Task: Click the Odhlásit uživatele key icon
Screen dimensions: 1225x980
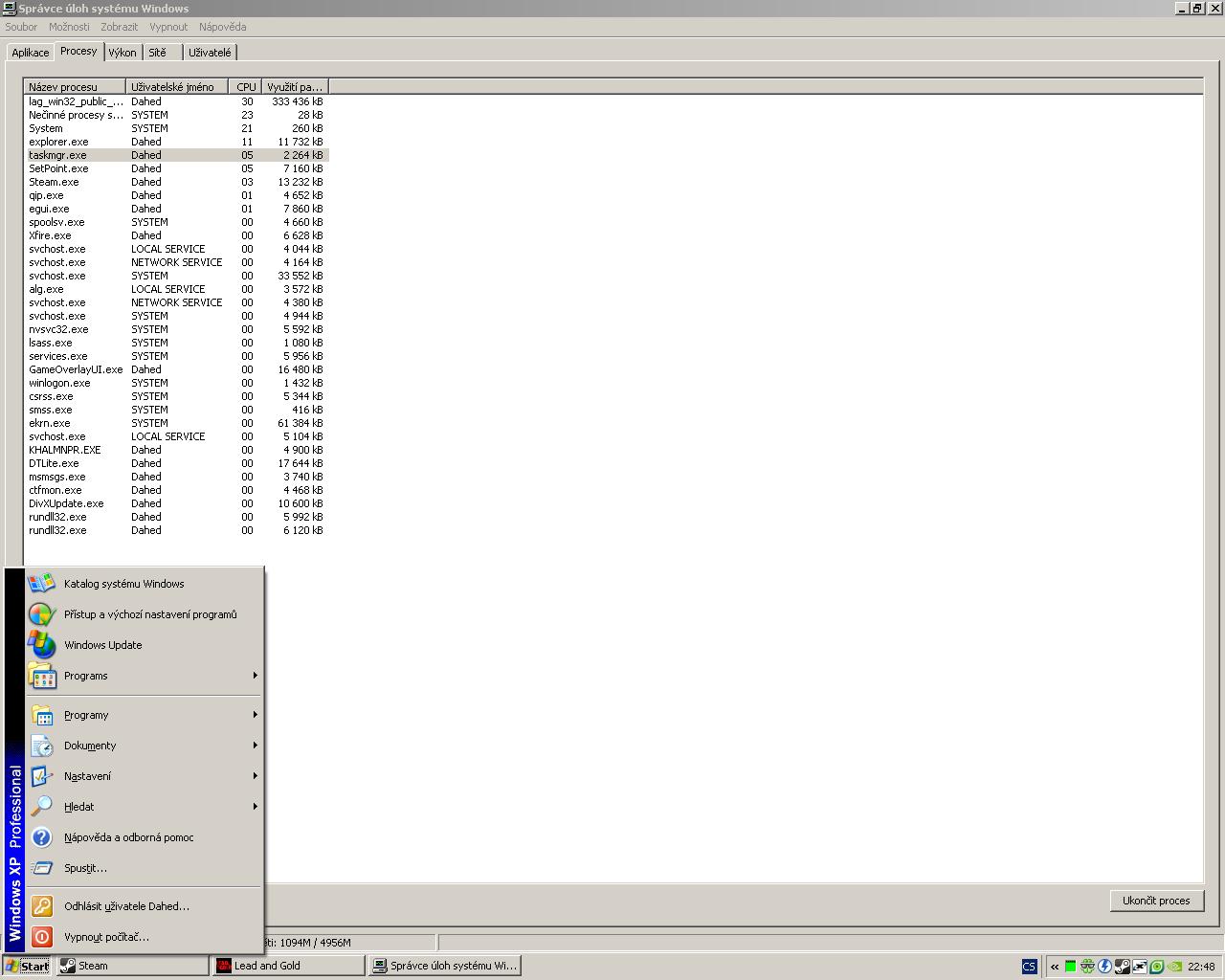Action: (x=41, y=906)
